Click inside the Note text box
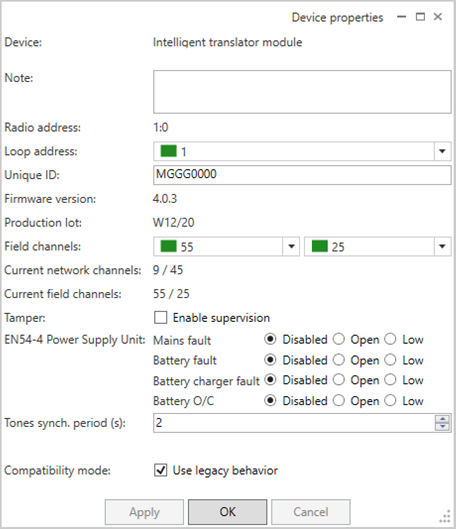 tap(302, 92)
